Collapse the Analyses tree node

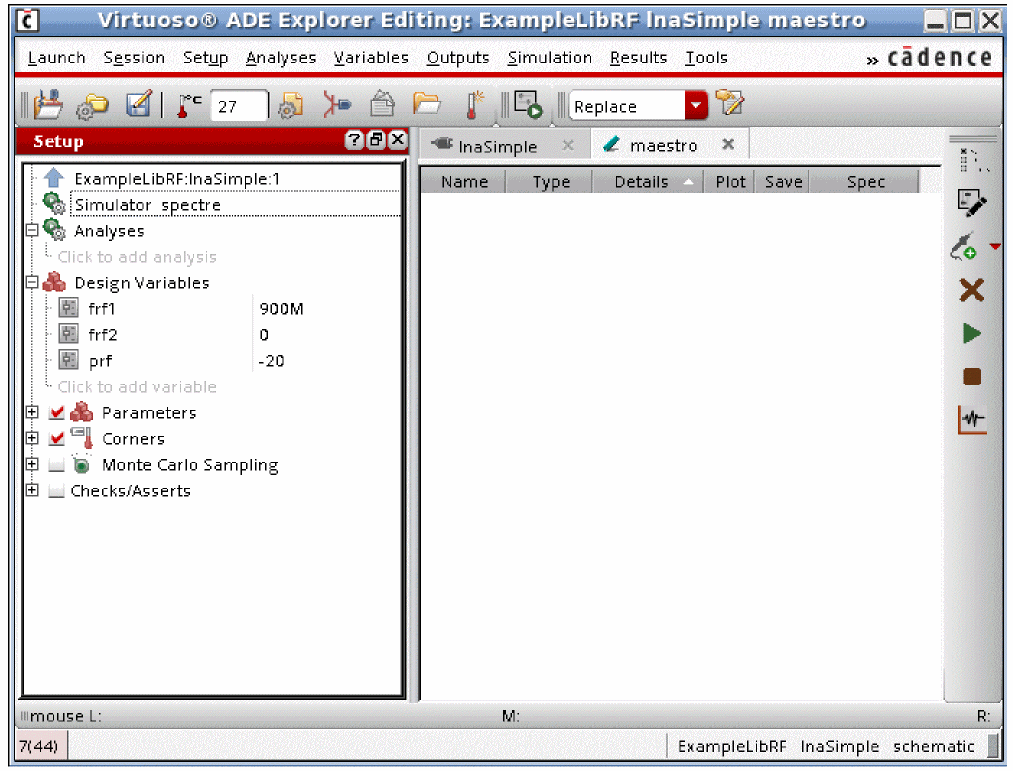pyautogui.click(x=32, y=230)
